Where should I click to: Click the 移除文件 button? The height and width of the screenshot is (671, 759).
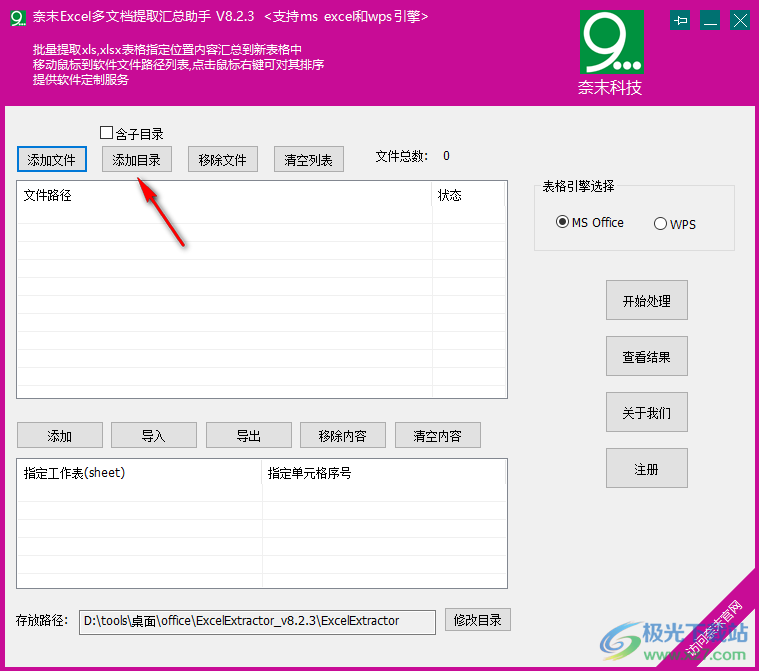point(223,159)
